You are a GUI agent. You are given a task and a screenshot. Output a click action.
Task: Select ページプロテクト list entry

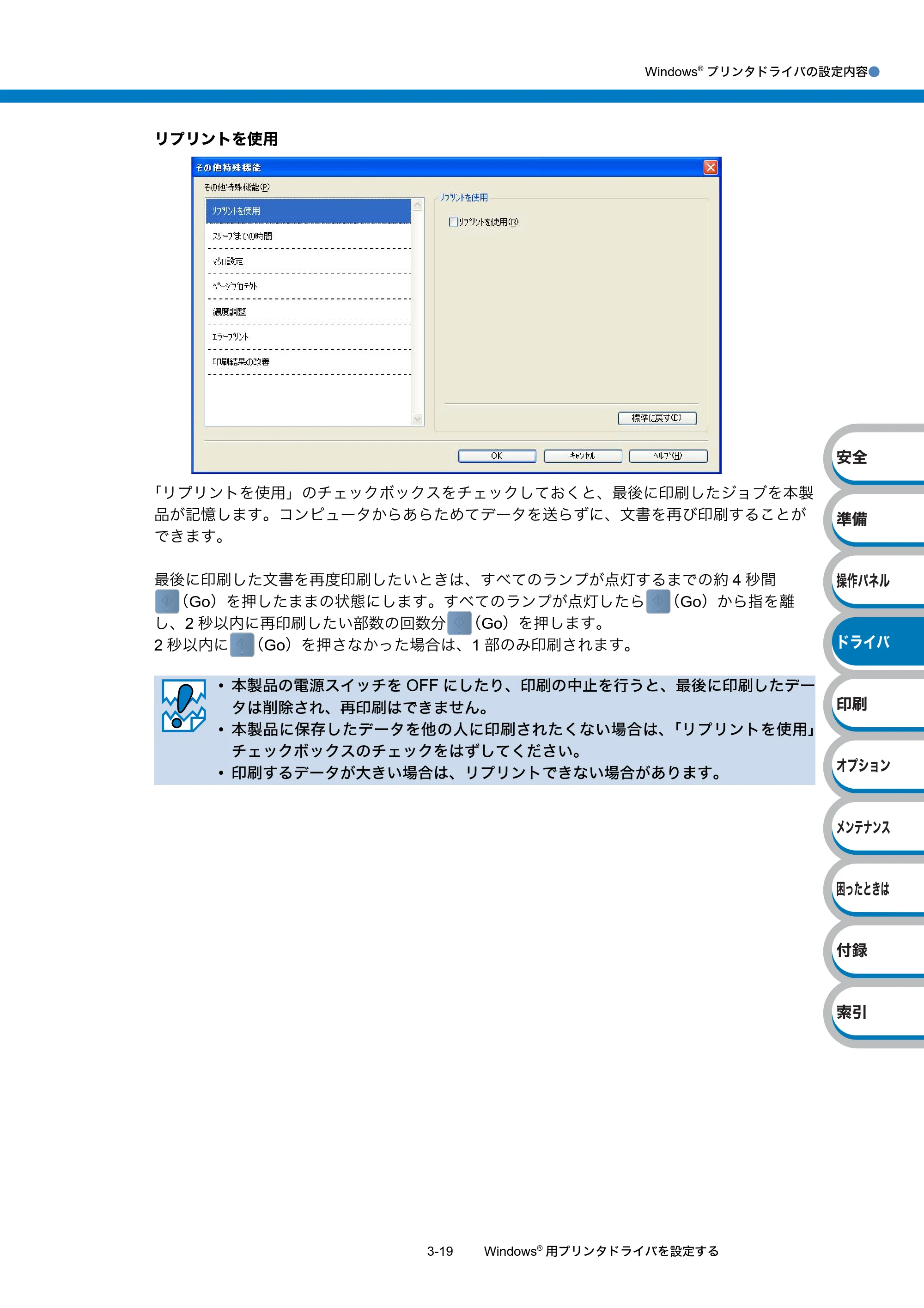click(x=308, y=286)
